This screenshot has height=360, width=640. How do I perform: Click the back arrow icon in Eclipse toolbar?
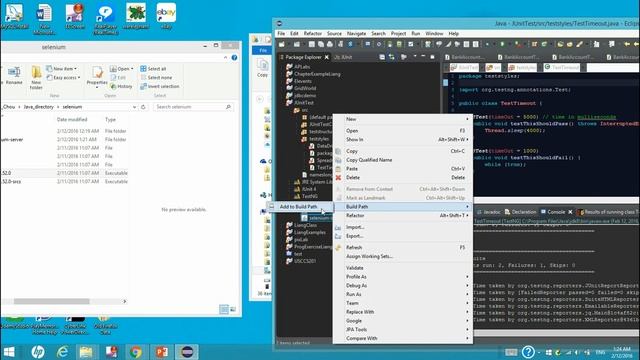(627, 44)
